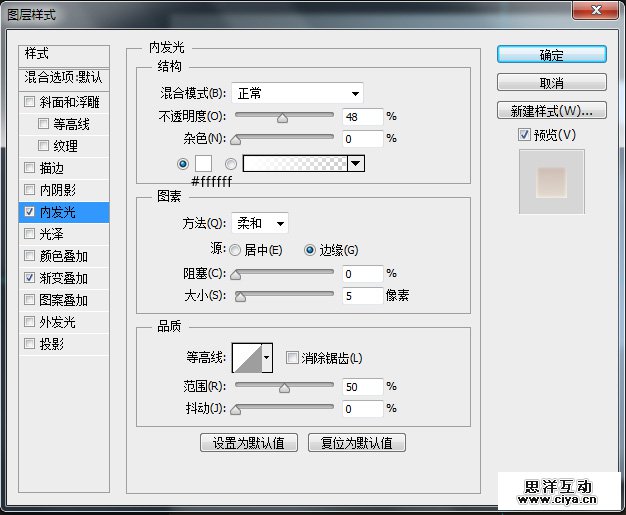Tick the 纹理 sub-option checkbox
Screen dimensions: 626x515
tap(44, 145)
